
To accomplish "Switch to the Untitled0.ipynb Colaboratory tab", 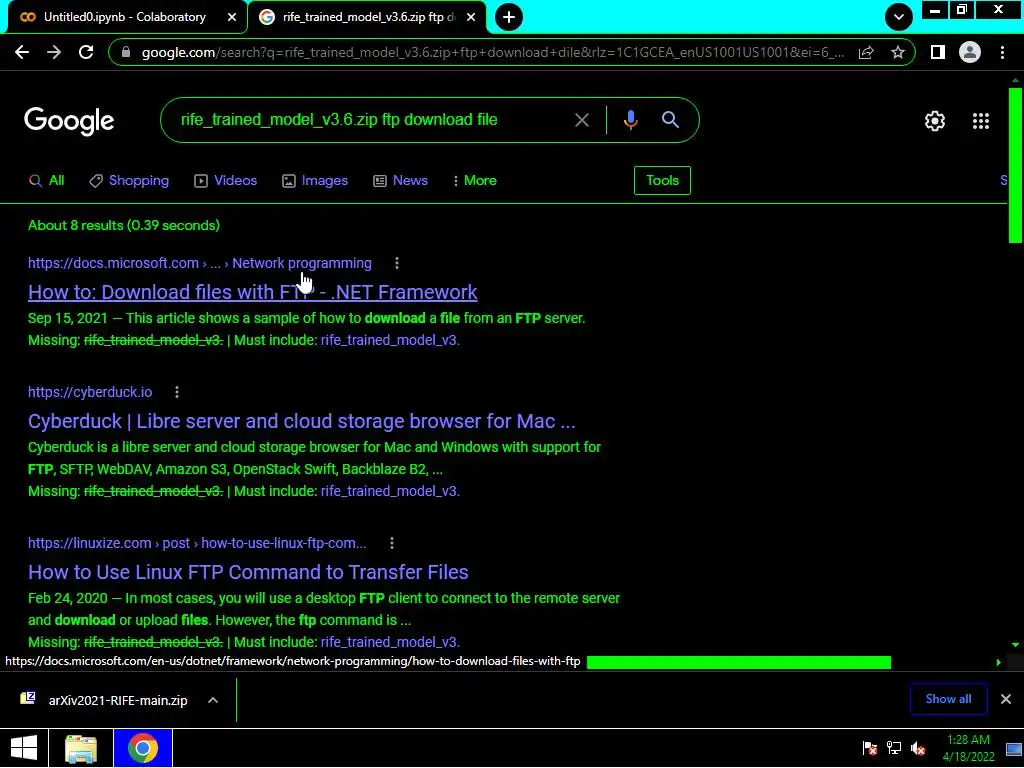I will point(125,17).
